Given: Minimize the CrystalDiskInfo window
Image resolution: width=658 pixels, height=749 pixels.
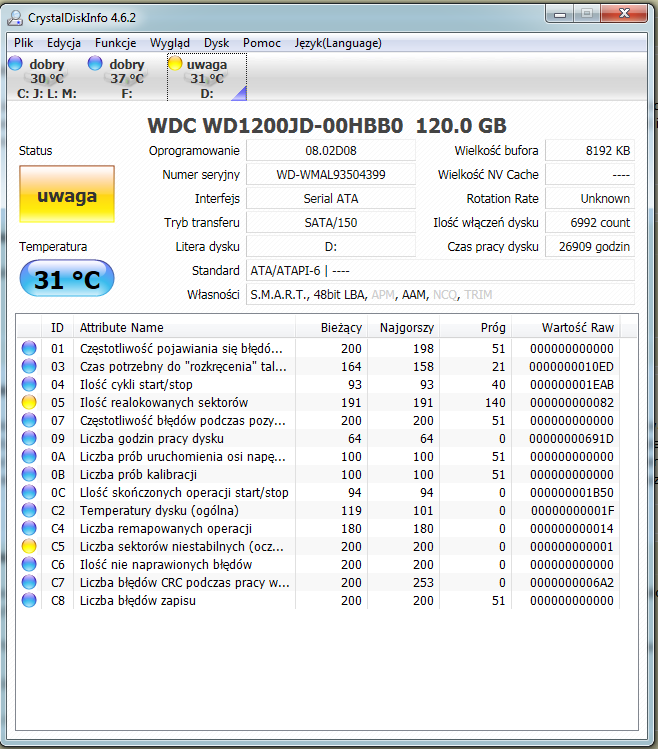Looking at the screenshot, I should [x=560, y=14].
